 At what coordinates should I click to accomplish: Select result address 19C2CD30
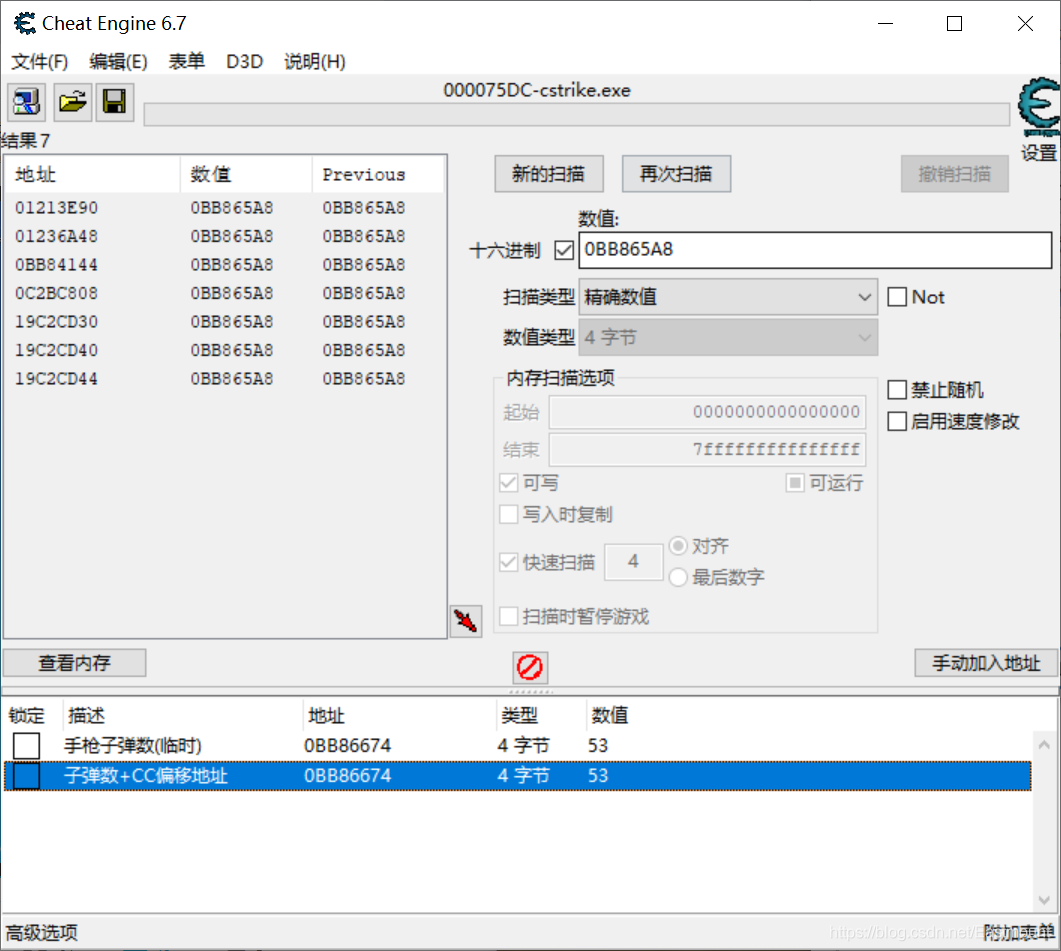click(57, 322)
